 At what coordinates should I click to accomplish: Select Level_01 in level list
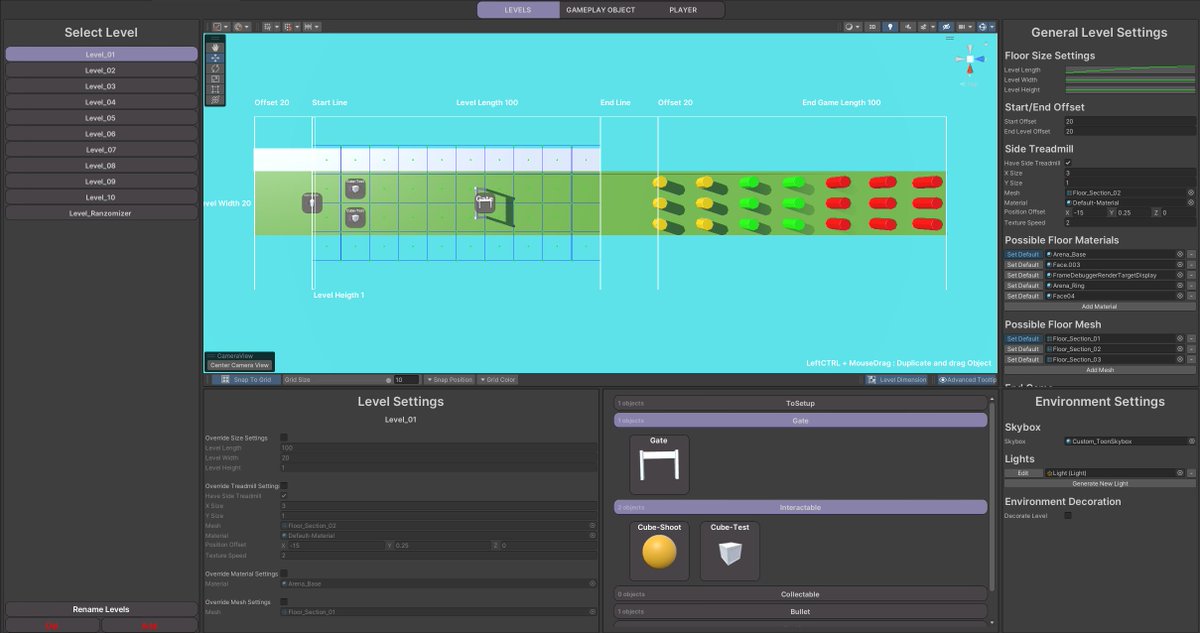pos(101,54)
